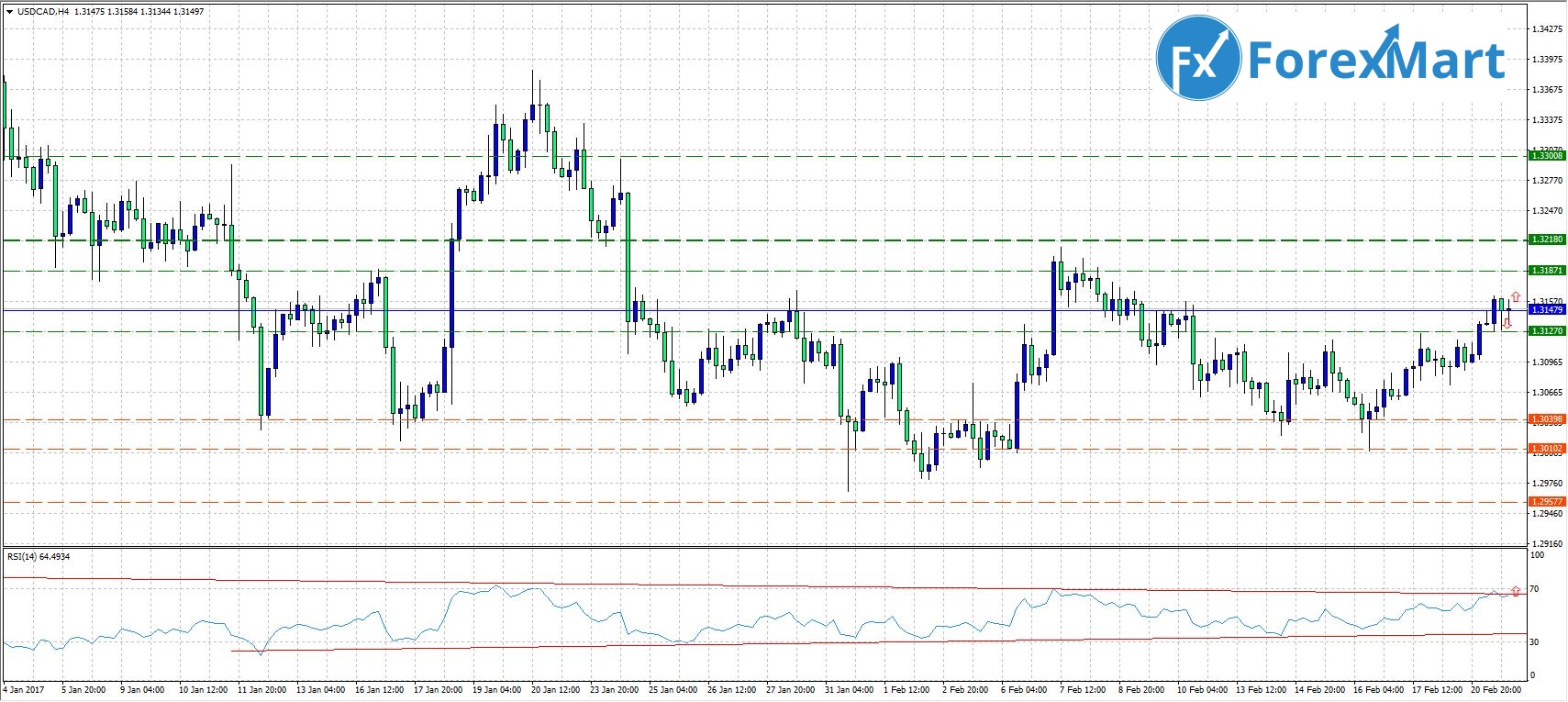Select the red arrow on the RSI line
This screenshot has width=1568, height=702.
click(1516, 591)
